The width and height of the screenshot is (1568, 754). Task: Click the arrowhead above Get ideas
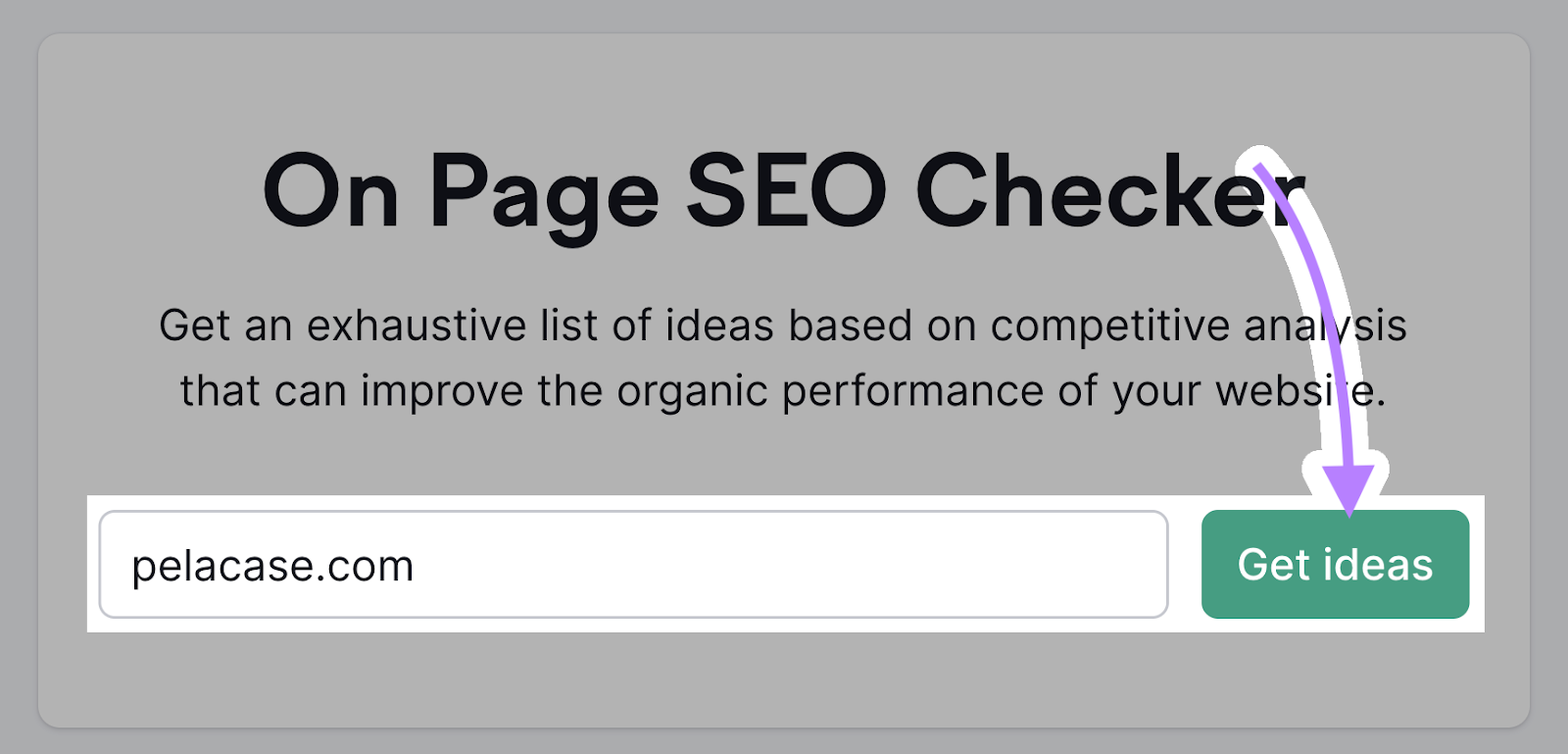click(x=1350, y=485)
